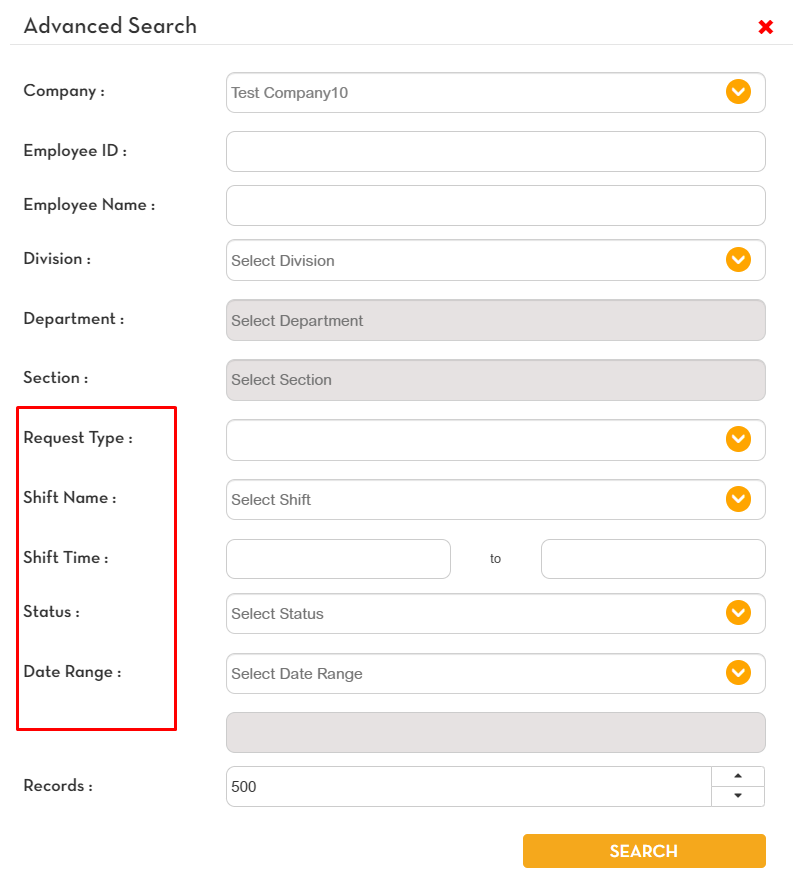Click the 'Company :' label
Image resolution: width=801 pixels, height=890 pixels.
(x=64, y=91)
